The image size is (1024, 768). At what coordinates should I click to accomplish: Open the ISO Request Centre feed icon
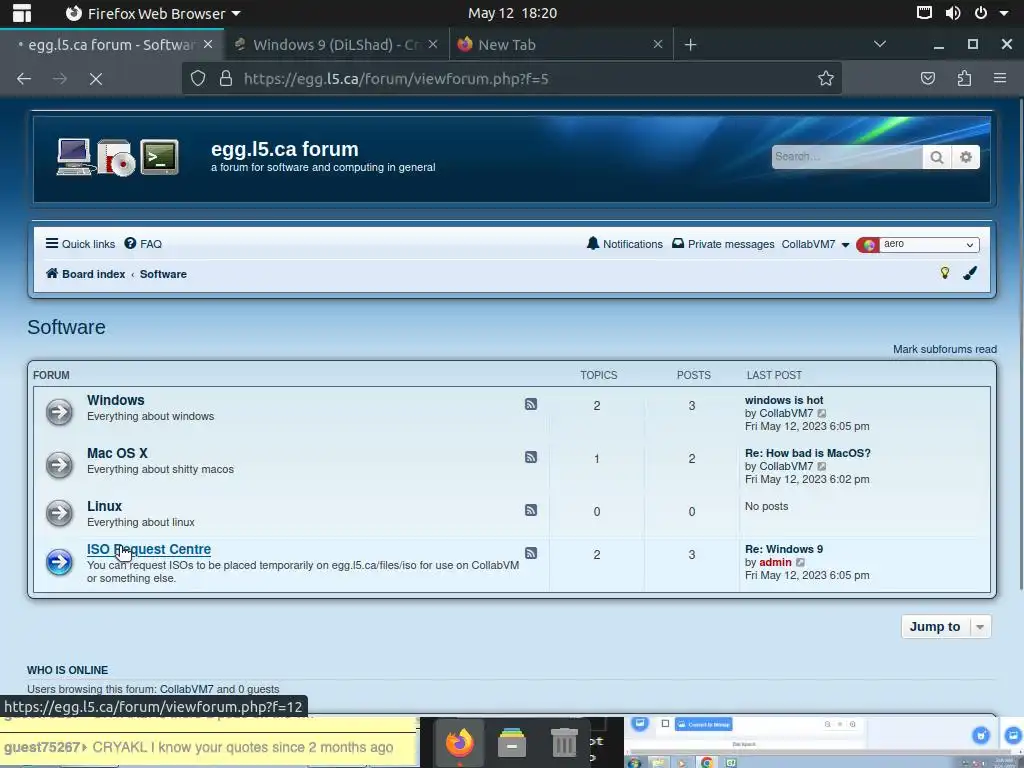(531, 553)
